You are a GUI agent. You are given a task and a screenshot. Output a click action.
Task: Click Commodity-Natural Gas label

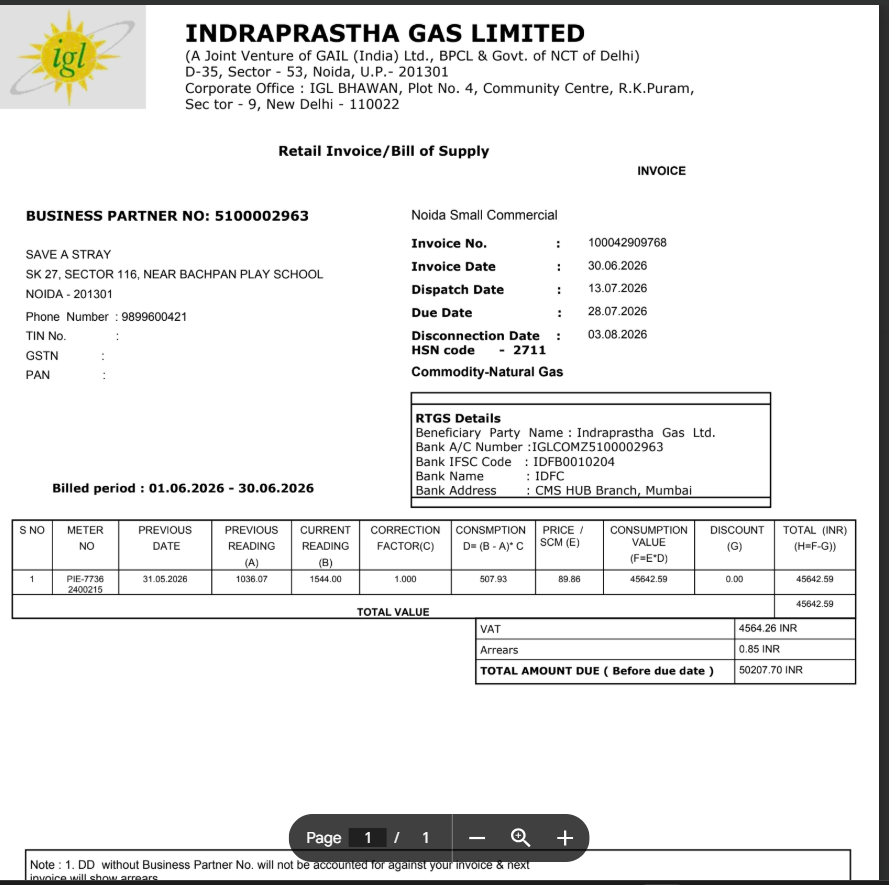[x=487, y=372]
